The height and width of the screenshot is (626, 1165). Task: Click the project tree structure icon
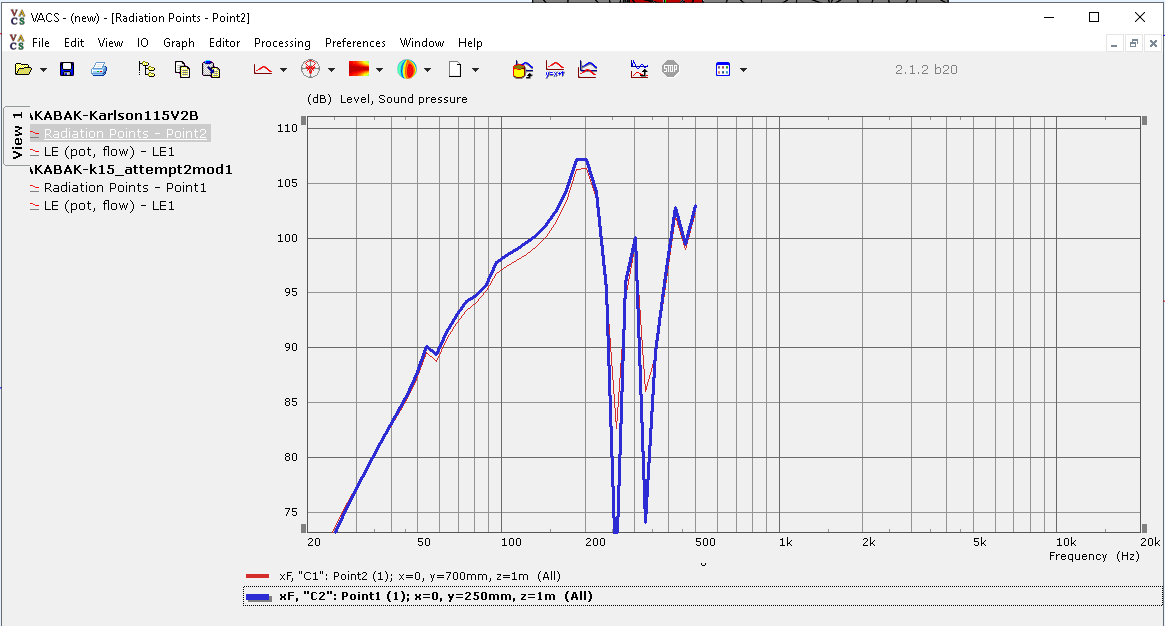coord(146,69)
